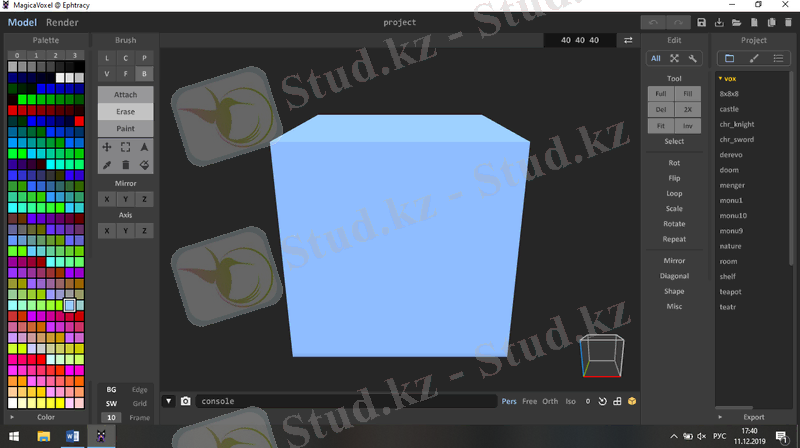Open chr_knight model from project list
The image size is (800, 448).
737,124
